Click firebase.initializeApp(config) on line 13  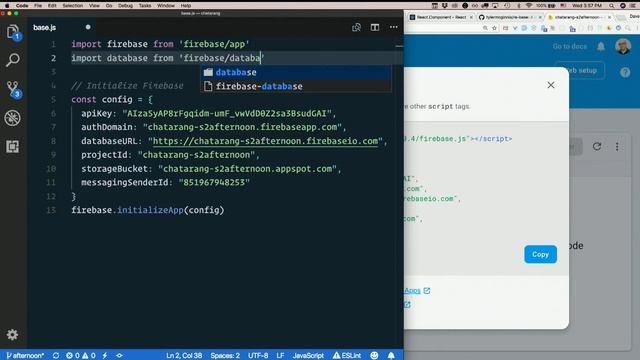click(x=148, y=210)
